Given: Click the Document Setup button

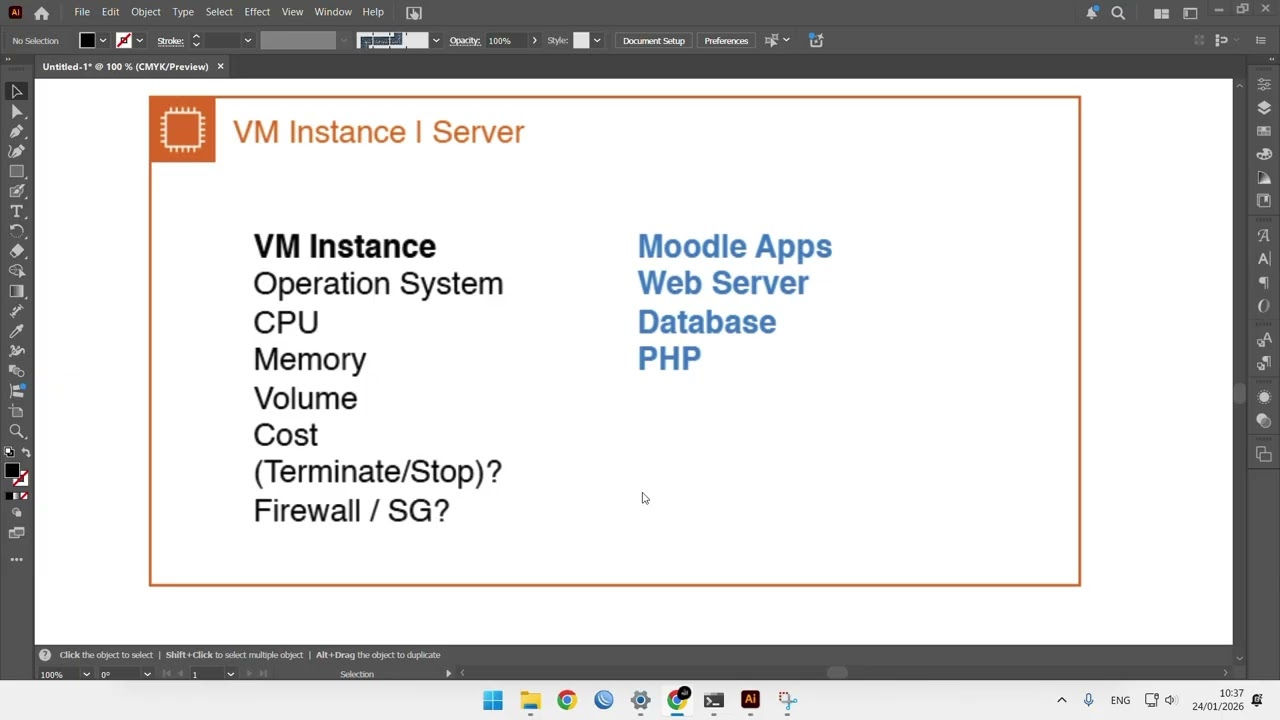Looking at the screenshot, I should coord(654,41).
